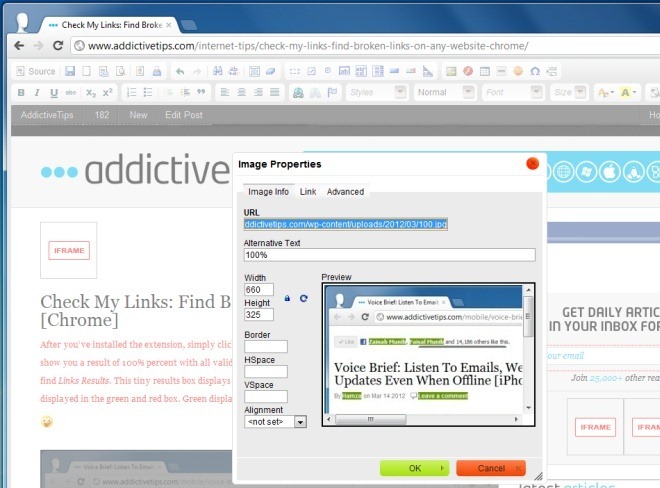Screen dimensions: 660x488
Task: Open the Size dropdown
Action: 569,92
